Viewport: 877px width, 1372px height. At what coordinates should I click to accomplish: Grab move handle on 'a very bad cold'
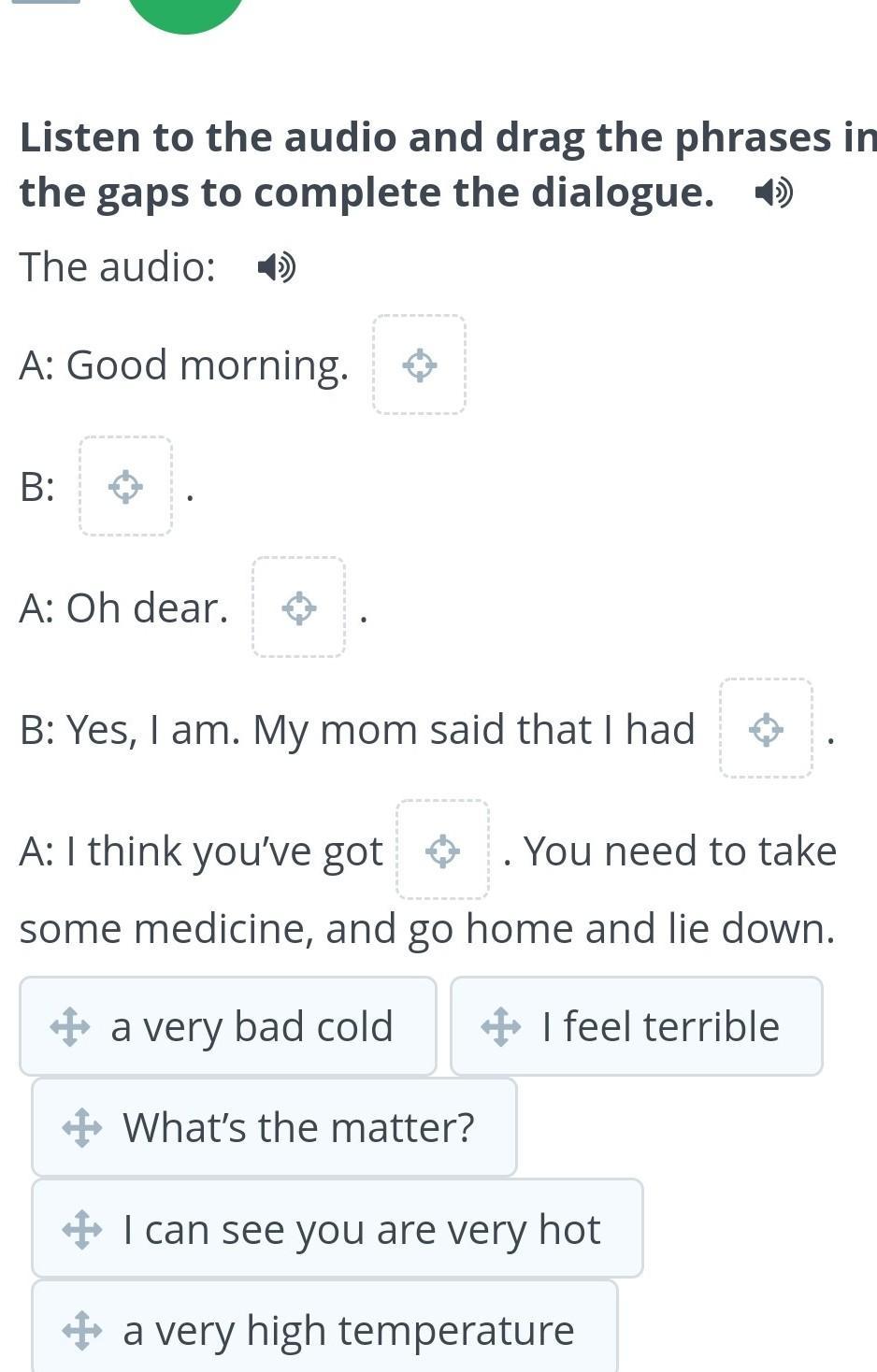pyautogui.click(x=70, y=1027)
